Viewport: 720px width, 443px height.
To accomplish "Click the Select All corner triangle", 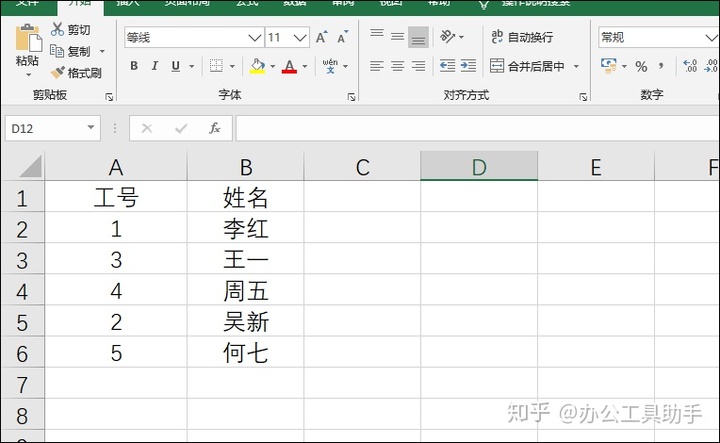I will [x=30, y=166].
